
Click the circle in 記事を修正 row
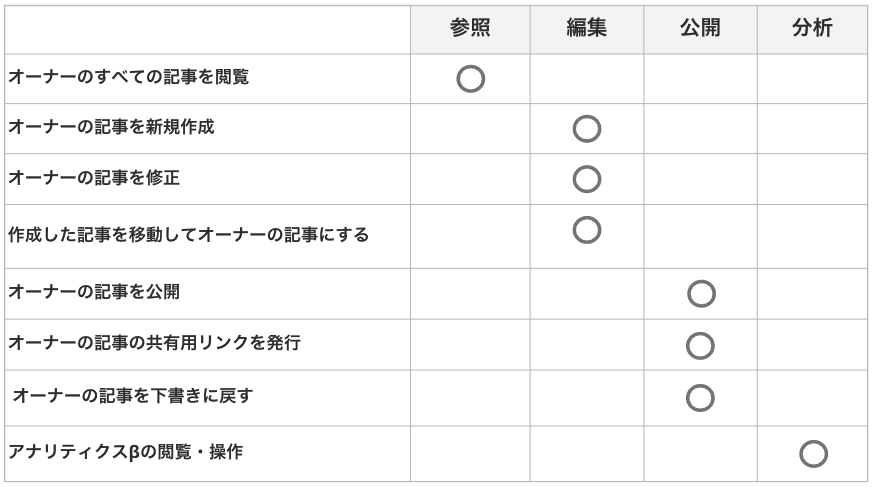(587, 179)
